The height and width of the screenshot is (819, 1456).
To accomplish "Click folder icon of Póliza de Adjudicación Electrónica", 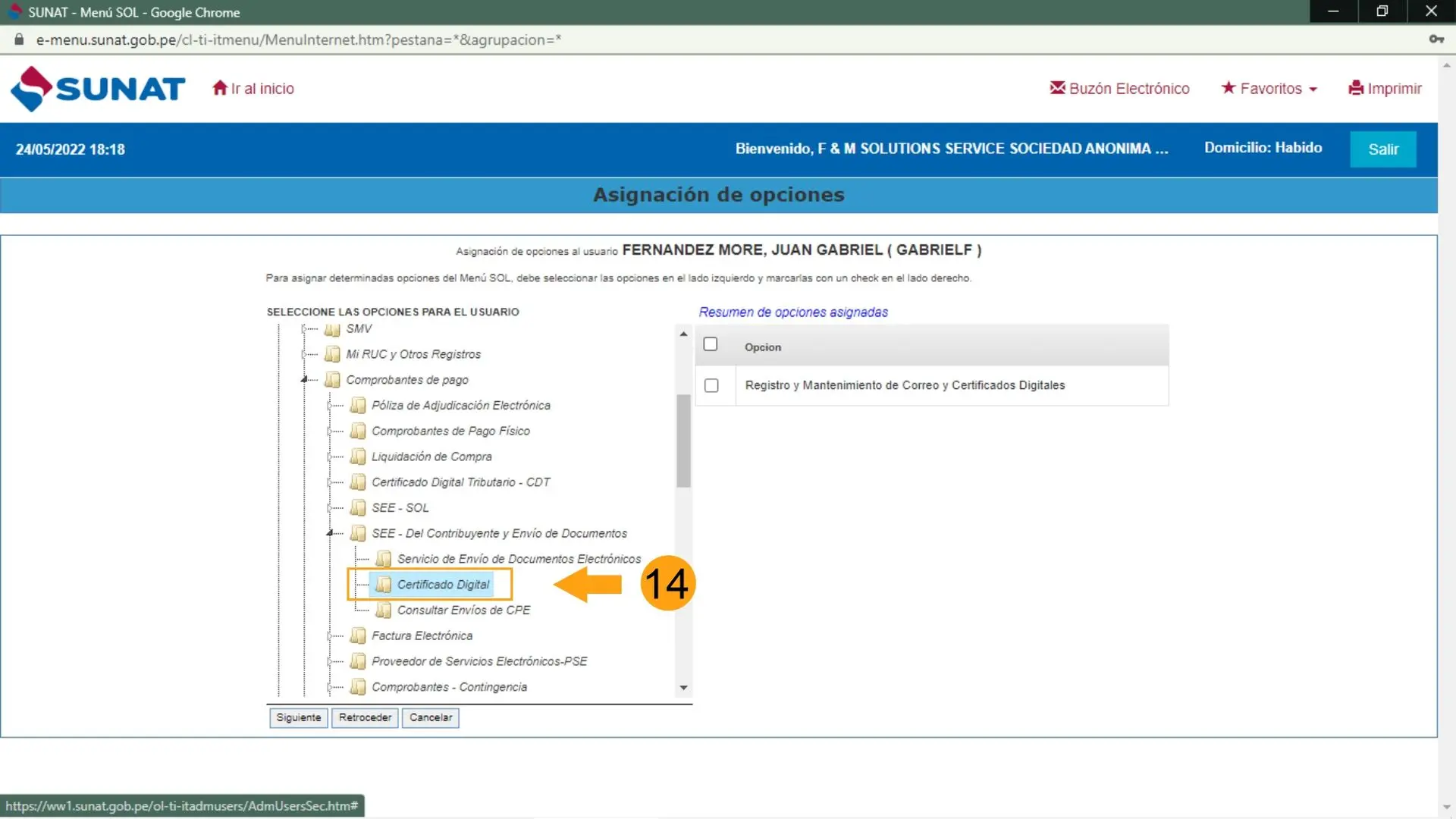I will (358, 406).
